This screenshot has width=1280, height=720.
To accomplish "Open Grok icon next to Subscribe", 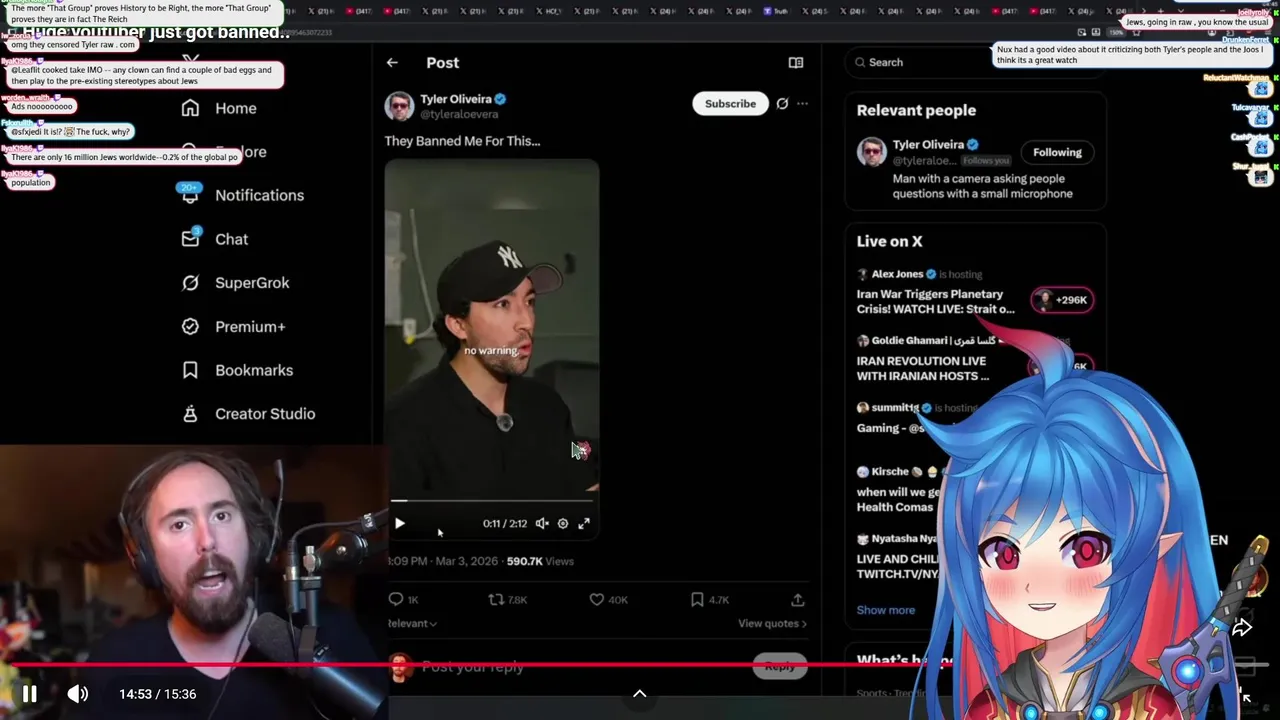I will tap(782, 104).
